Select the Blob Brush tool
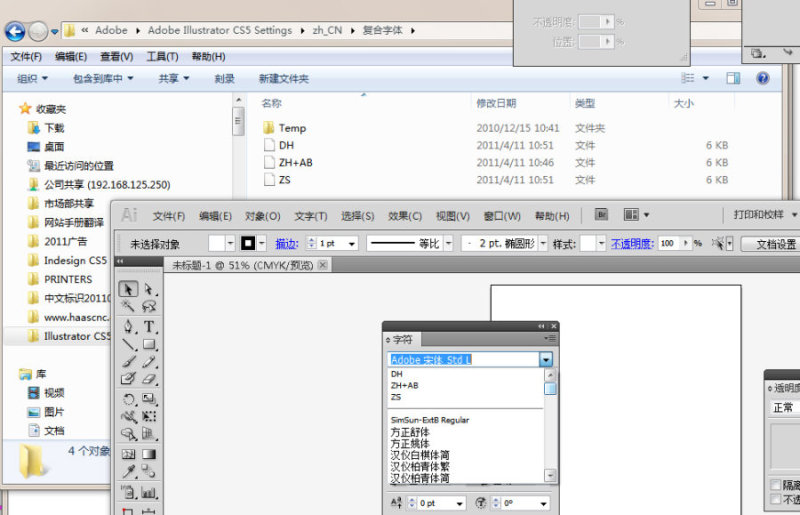 pos(128,379)
